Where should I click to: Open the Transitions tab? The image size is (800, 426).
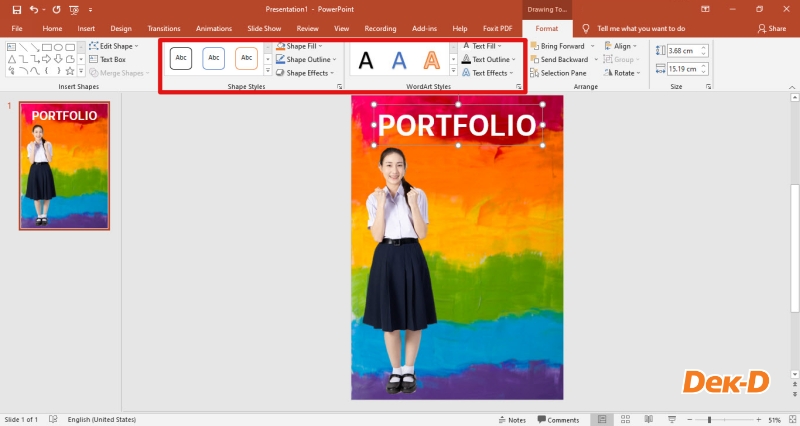164,29
